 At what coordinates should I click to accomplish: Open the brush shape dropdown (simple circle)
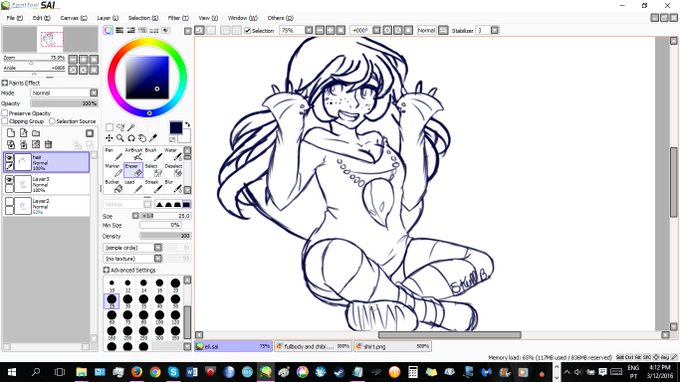click(158, 248)
